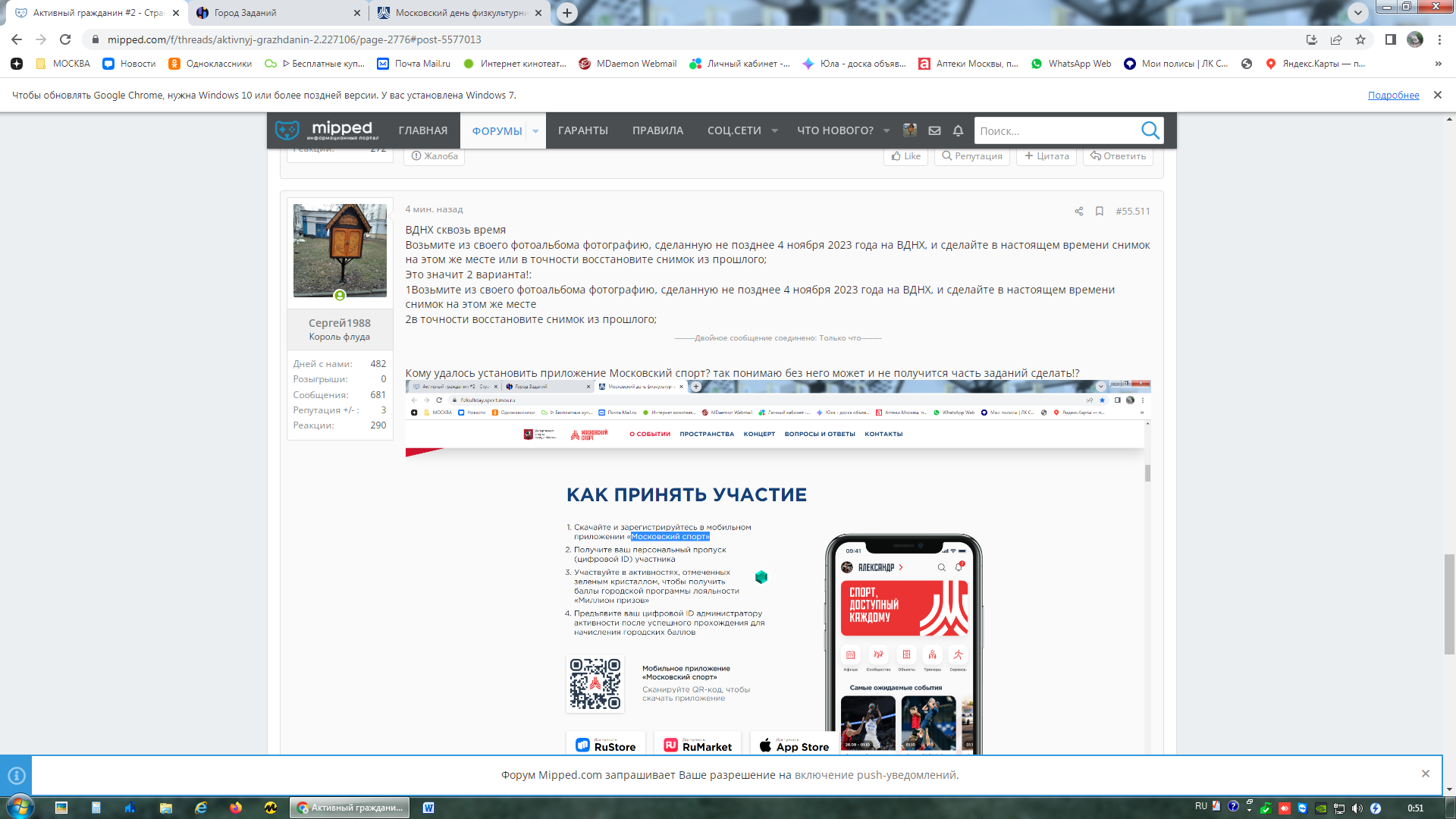Image resolution: width=1456 pixels, height=819 pixels.
Task: Click the + Цитата button
Action: click(1046, 156)
